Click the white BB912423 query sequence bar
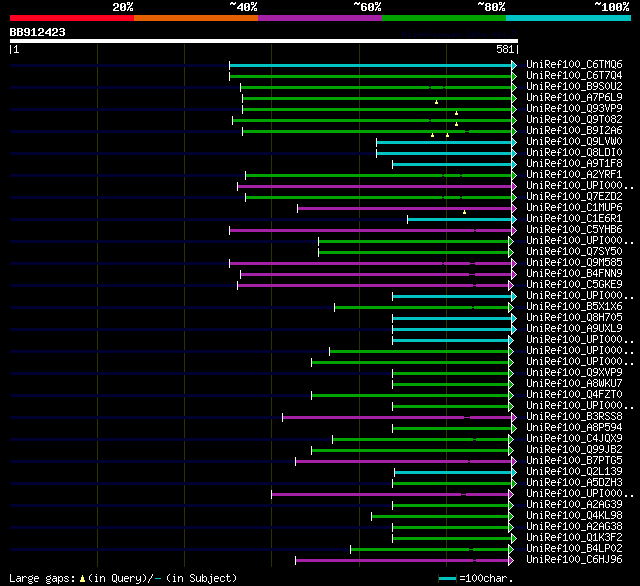The image size is (640, 586). click(x=264, y=41)
